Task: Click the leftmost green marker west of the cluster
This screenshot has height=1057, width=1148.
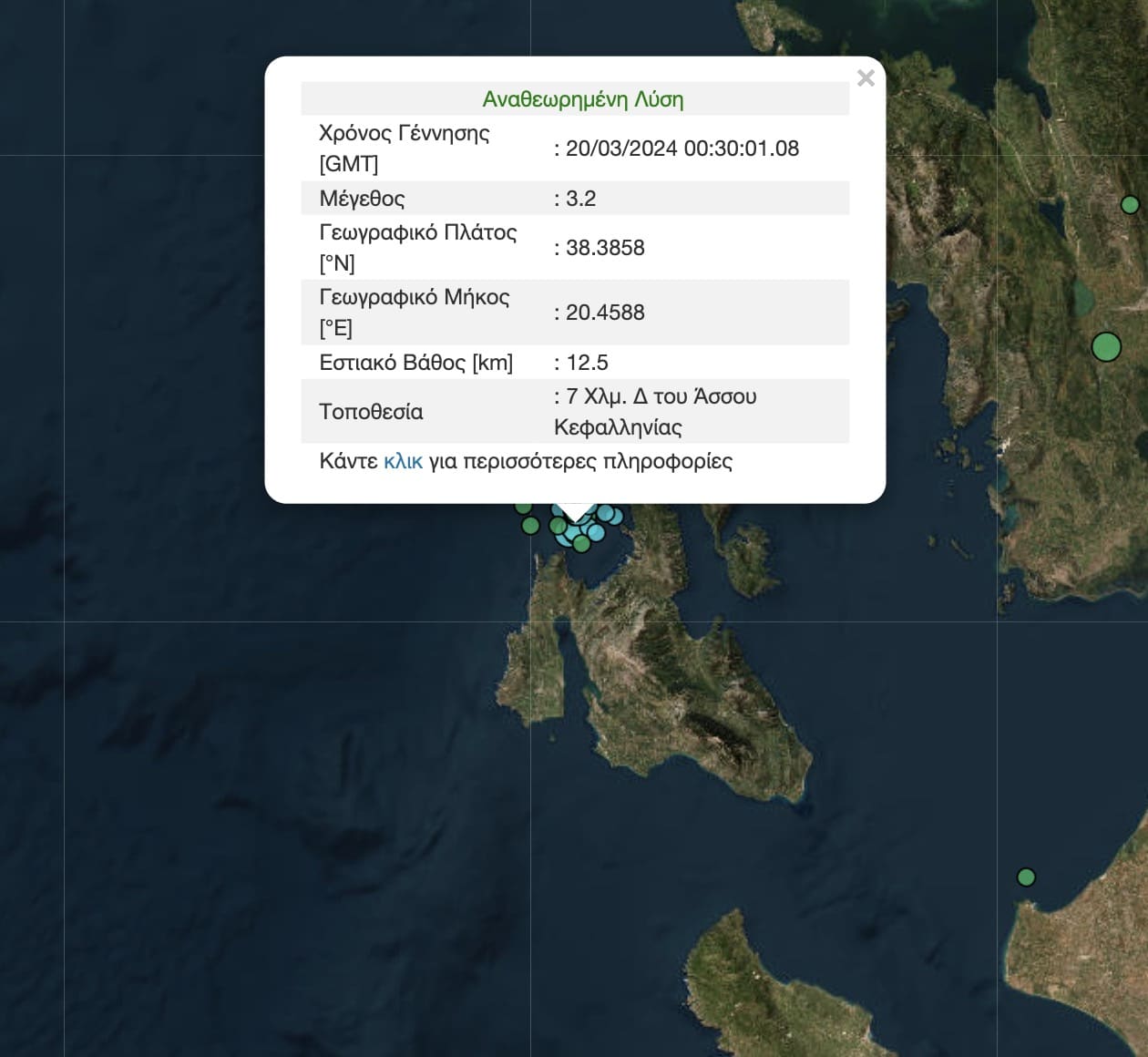Action: click(530, 526)
